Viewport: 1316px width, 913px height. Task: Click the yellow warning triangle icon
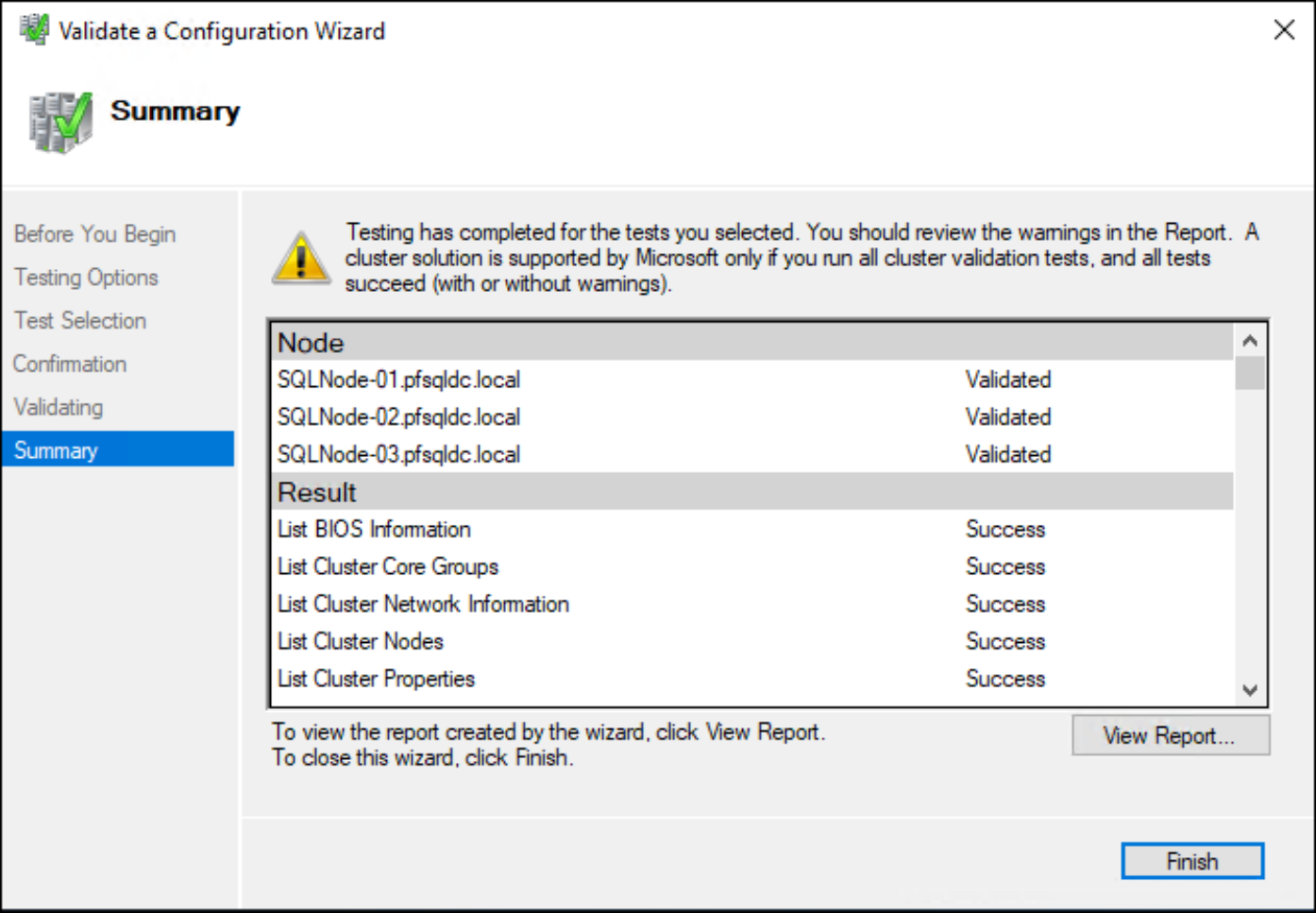pos(301,258)
